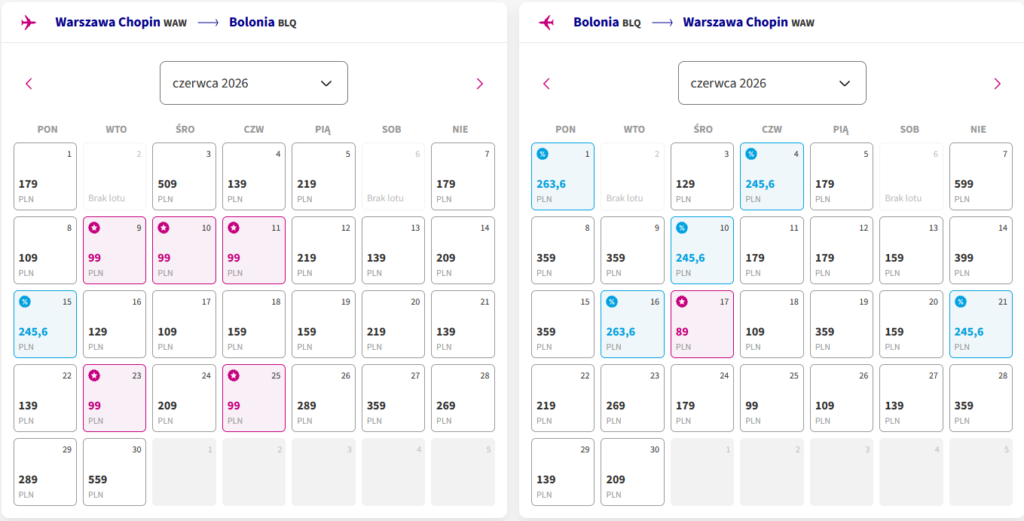Click the percent icon on June 21 return

[x=959, y=301]
